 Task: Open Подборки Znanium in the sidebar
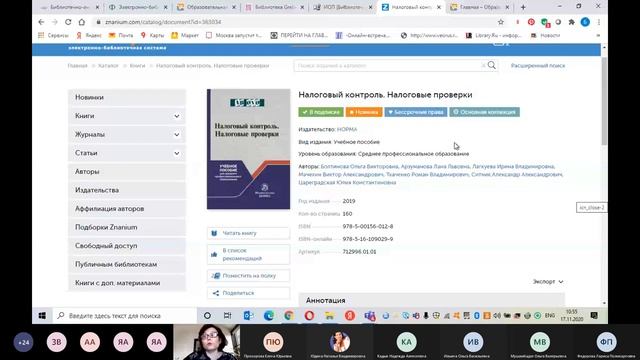point(127,227)
